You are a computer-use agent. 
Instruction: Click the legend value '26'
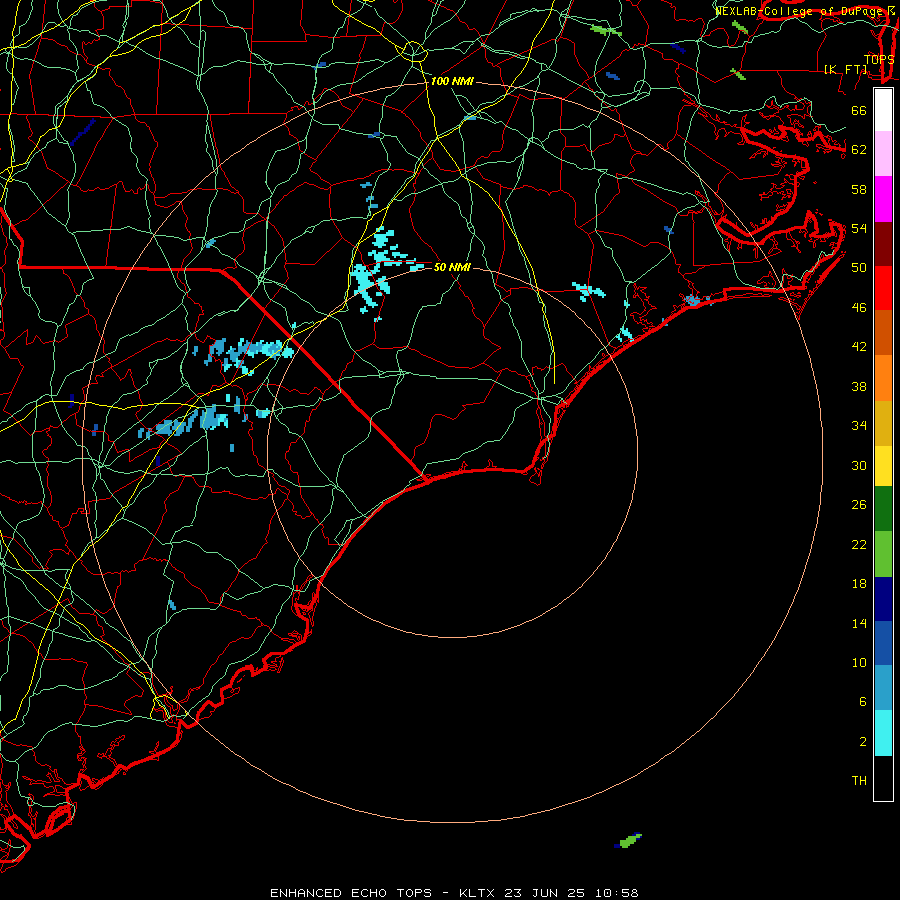(859, 505)
